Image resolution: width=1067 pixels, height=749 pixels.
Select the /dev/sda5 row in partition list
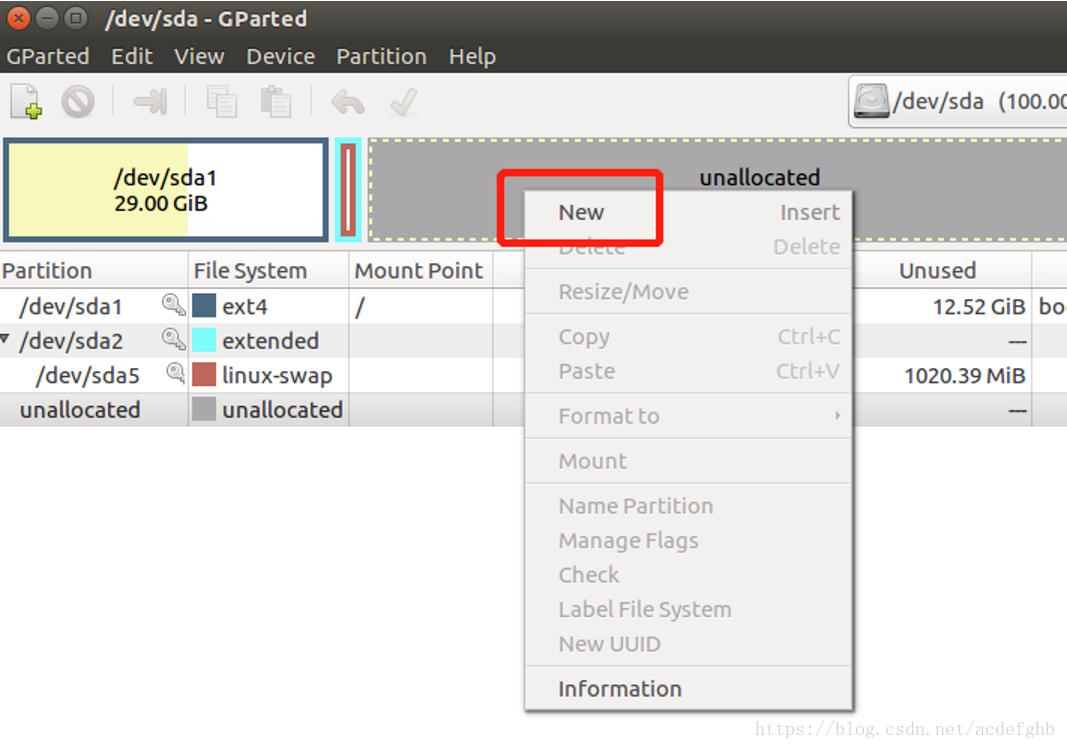[534, 375]
